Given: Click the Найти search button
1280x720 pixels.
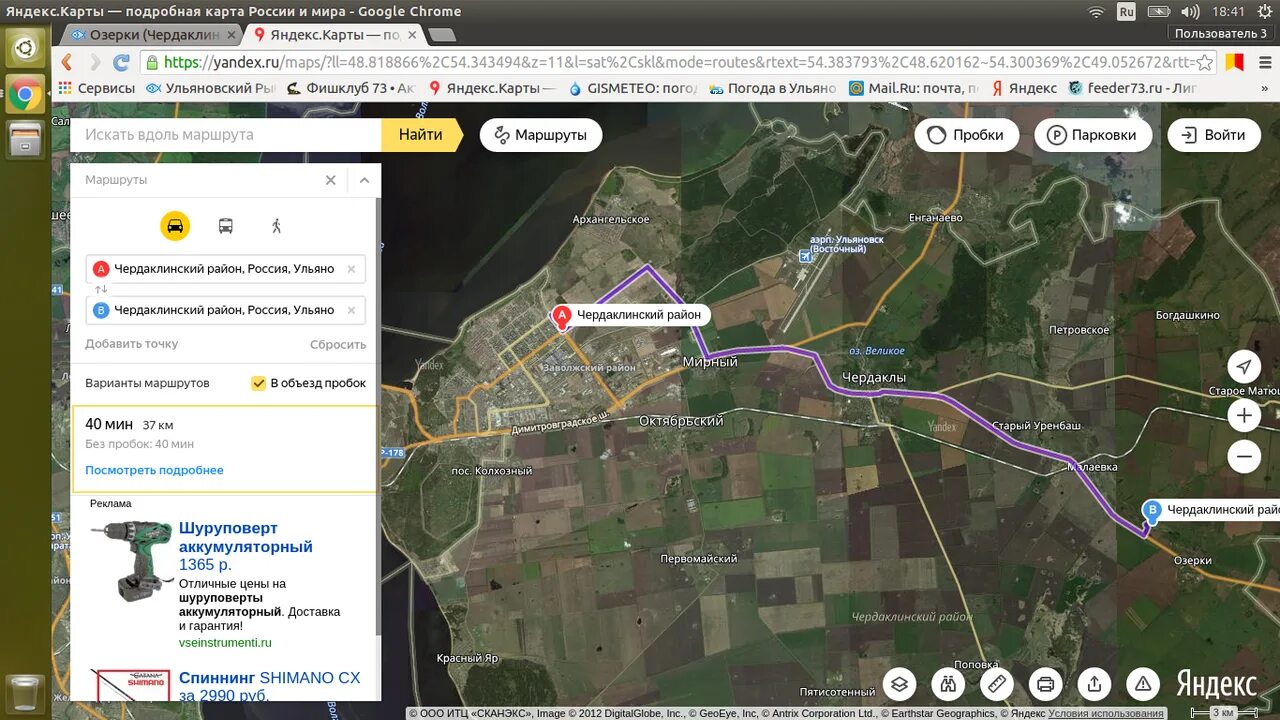Looking at the screenshot, I should point(421,135).
